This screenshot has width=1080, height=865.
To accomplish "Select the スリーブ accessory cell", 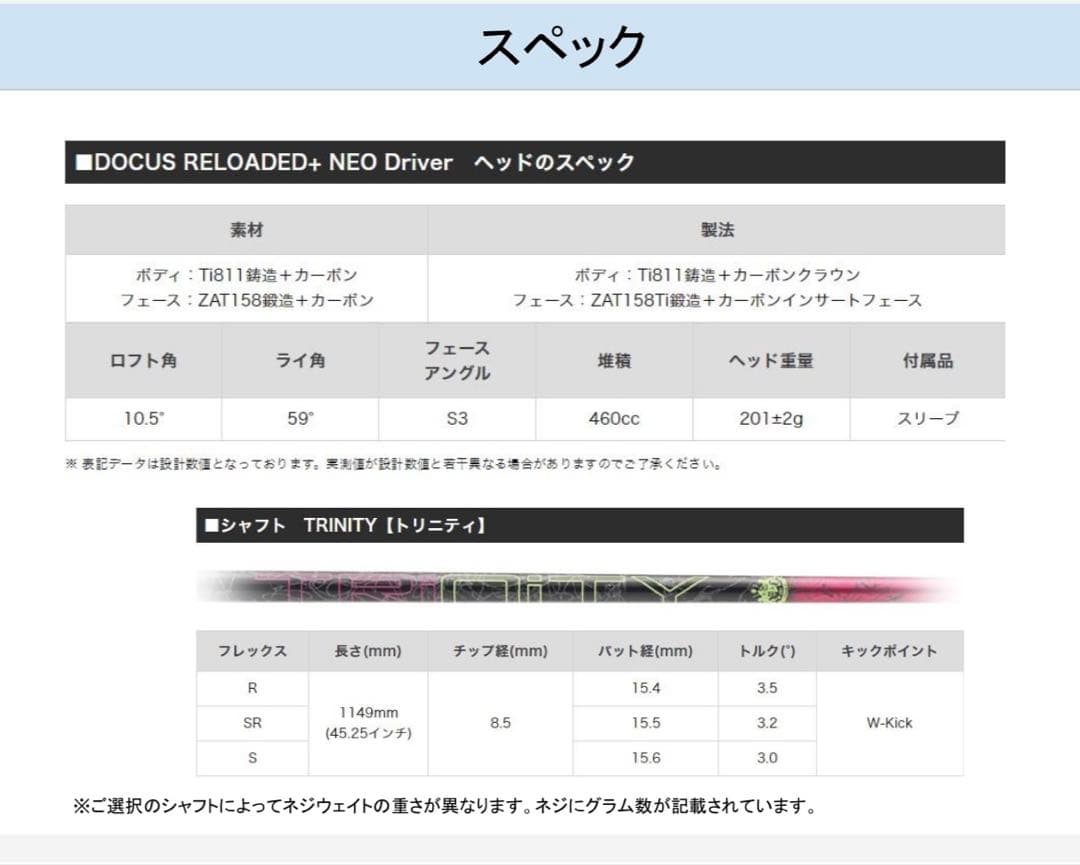I will 925,419.
